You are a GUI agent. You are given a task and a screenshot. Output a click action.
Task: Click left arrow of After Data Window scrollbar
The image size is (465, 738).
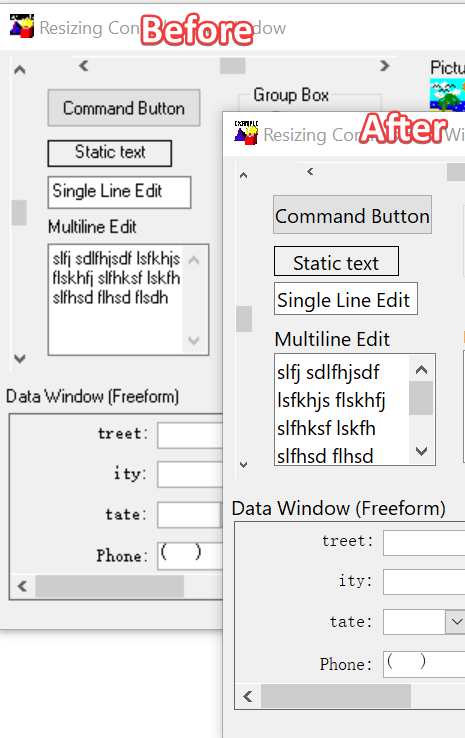(x=248, y=696)
